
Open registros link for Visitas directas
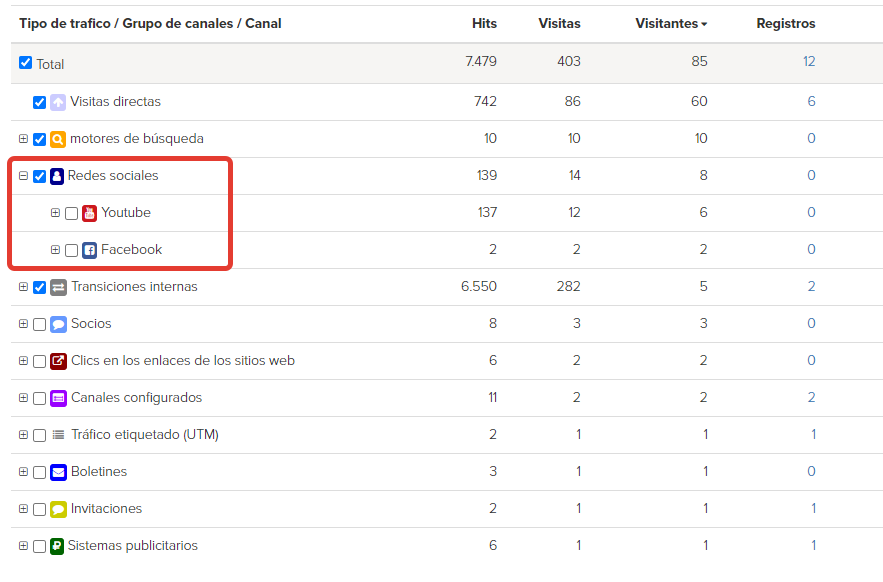click(811, 101)
